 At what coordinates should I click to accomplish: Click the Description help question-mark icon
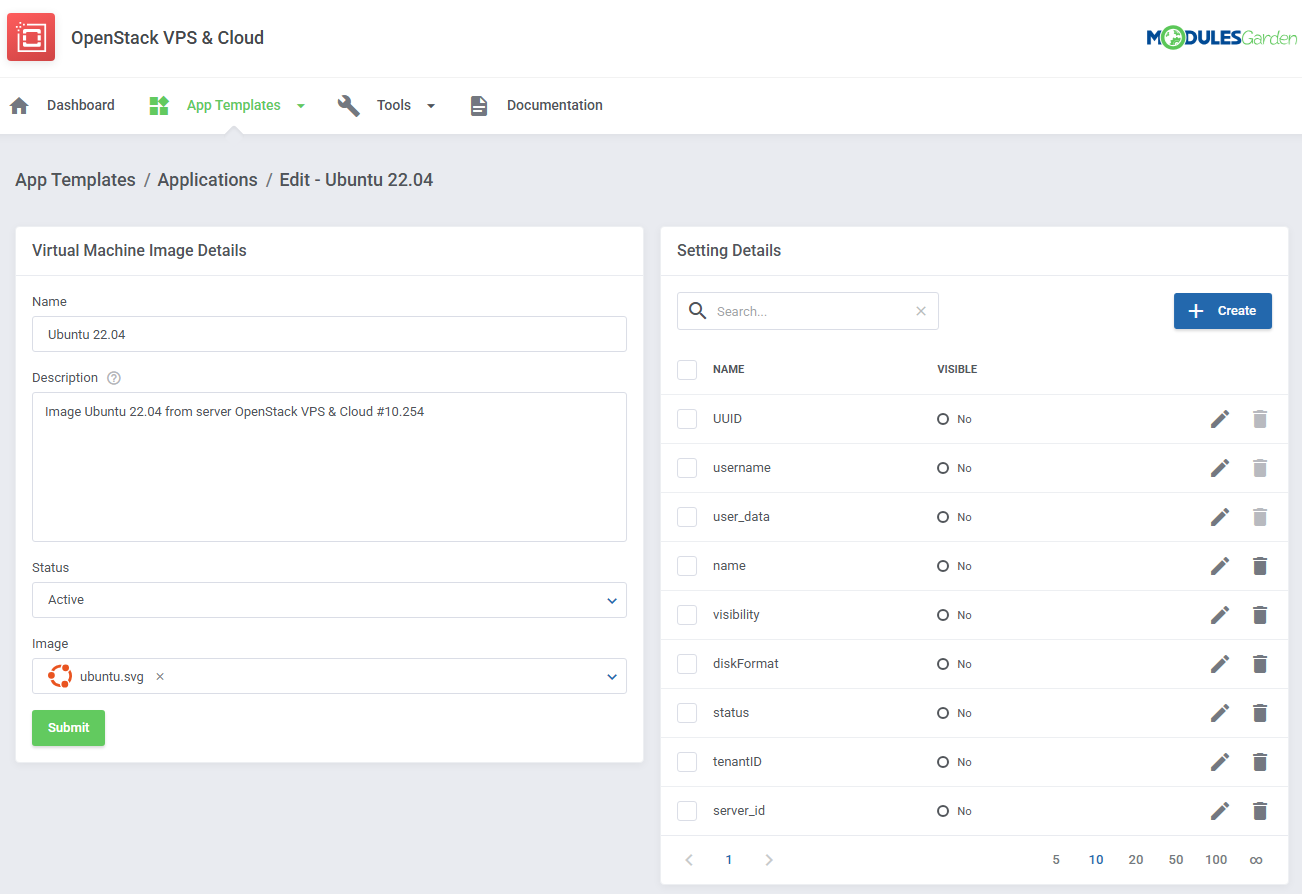tap(114, 378)
